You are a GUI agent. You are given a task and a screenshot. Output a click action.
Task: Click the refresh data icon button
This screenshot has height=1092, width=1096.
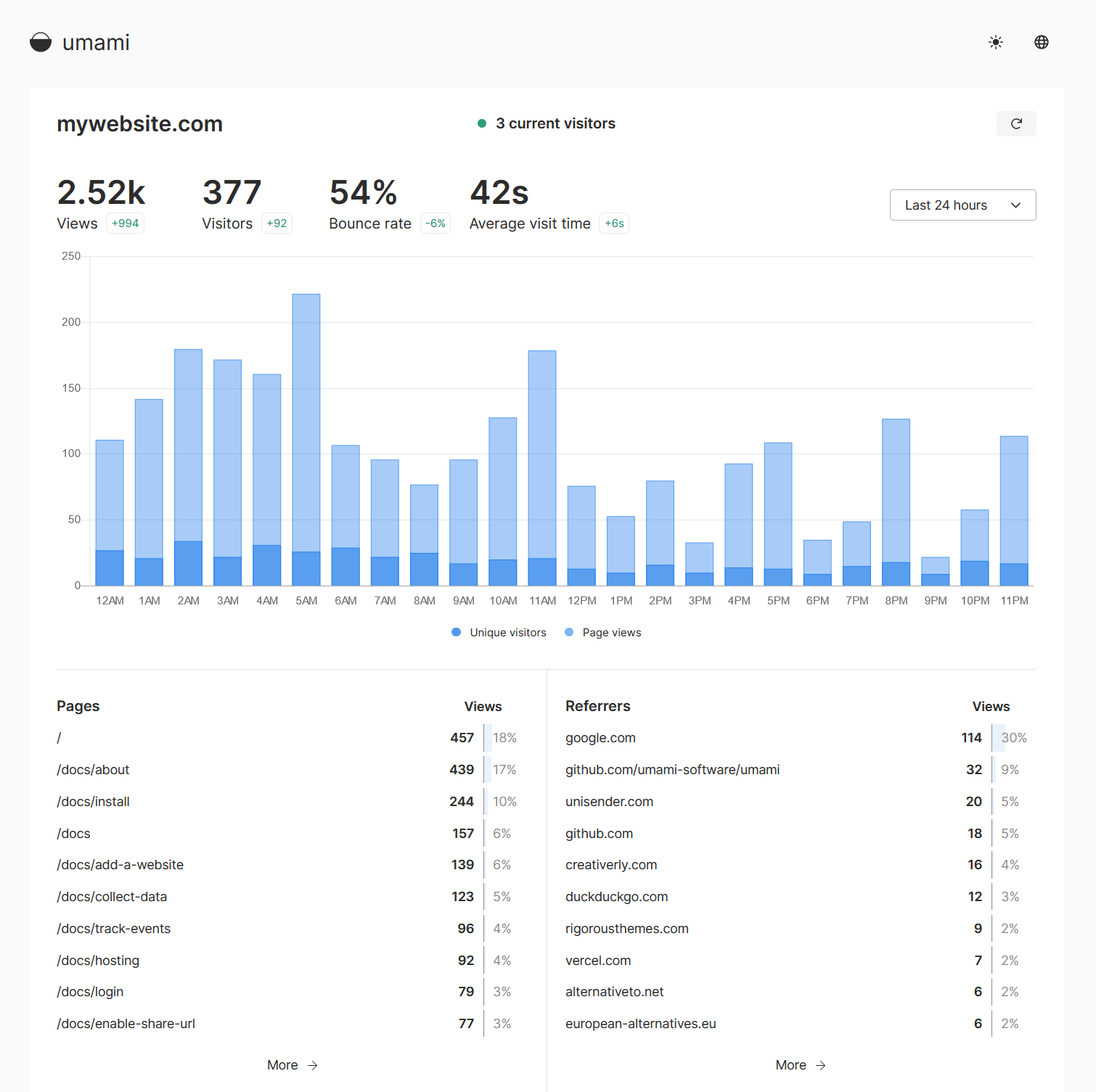pos(1016,124)
